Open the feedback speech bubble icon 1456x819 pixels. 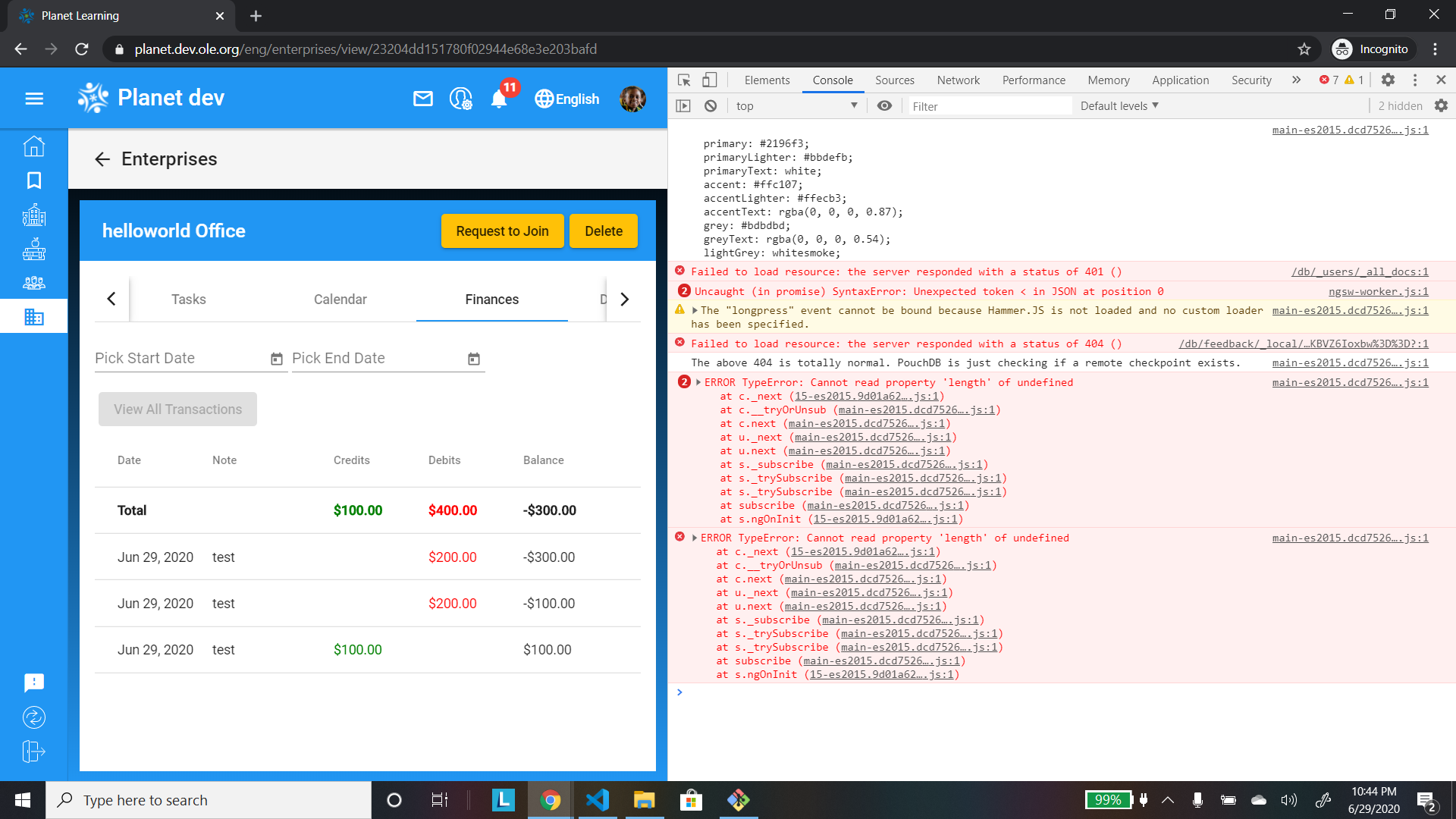34,682
